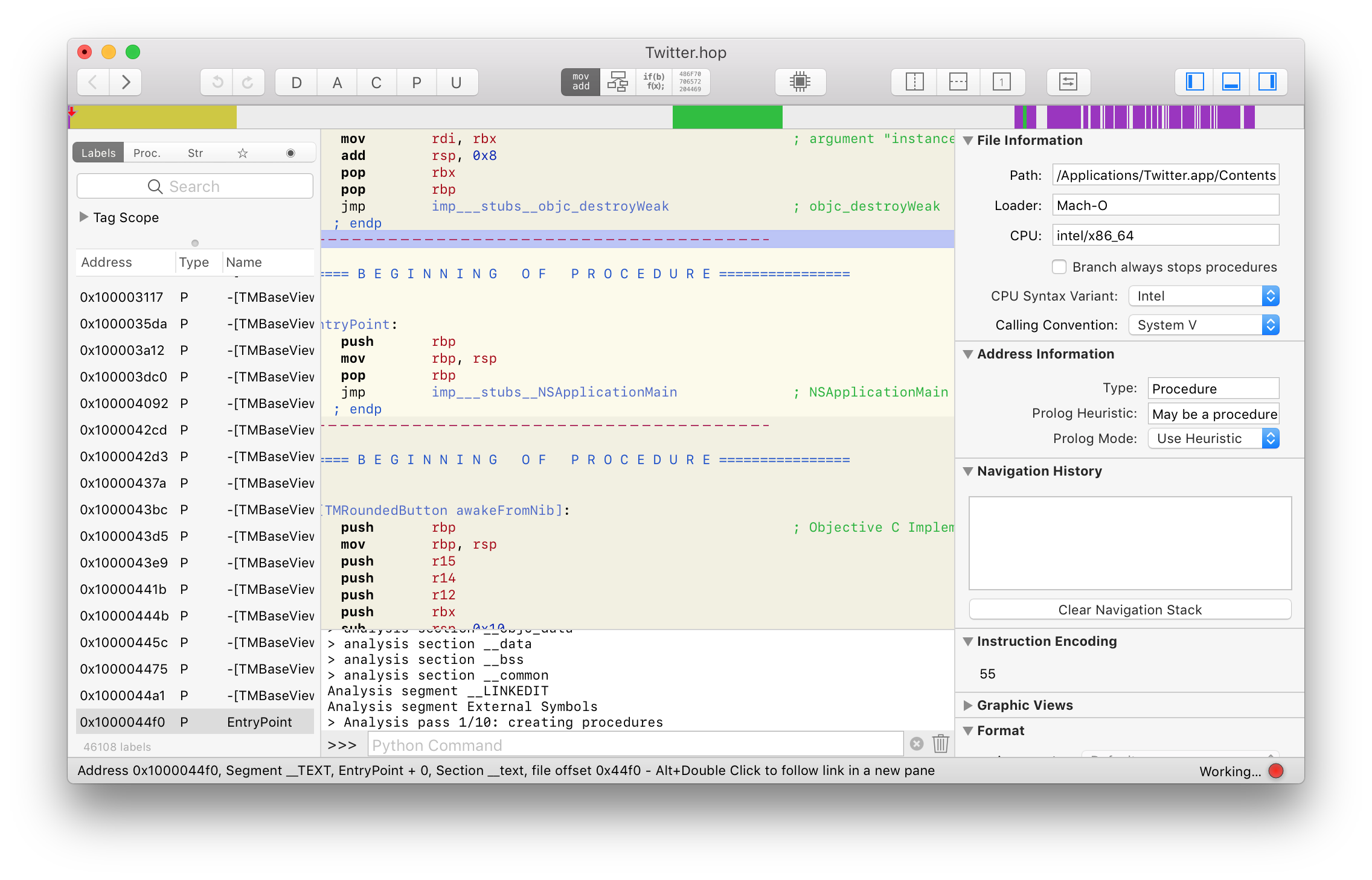Image resolution: width=1372 pixels, height=880 pixels.
Task: Click the navigate back arrow
Action: 93,82
